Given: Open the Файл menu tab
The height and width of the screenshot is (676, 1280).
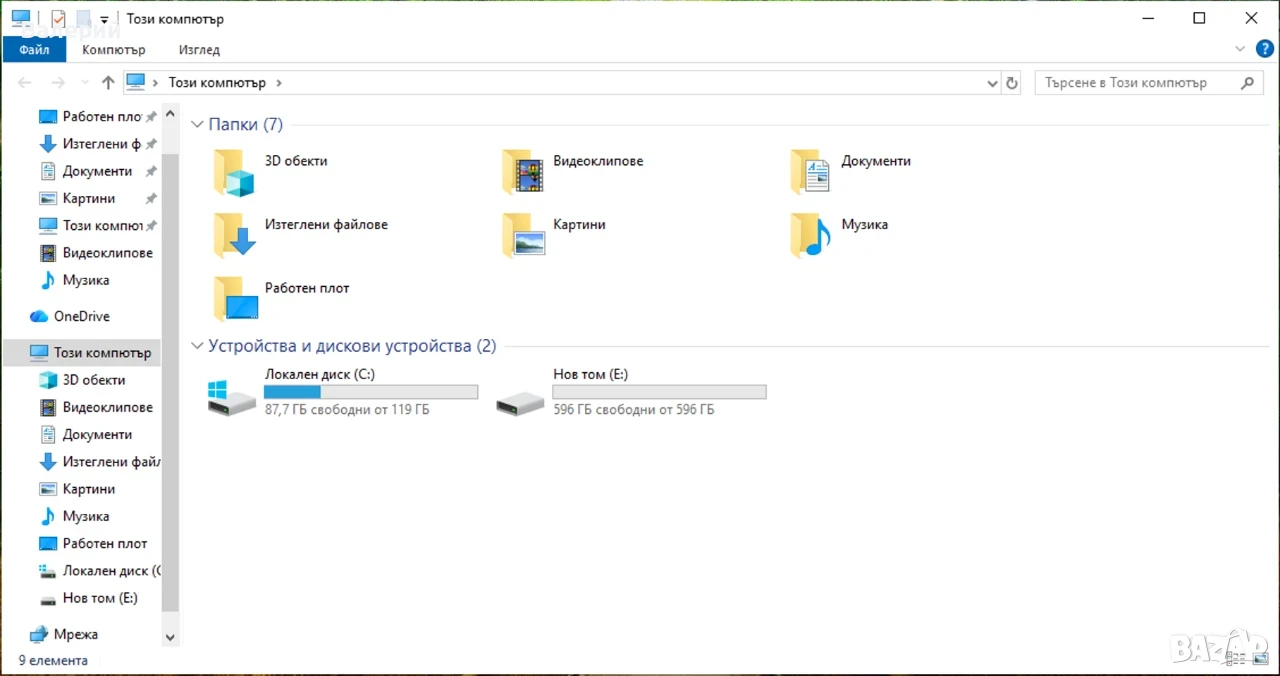Looking at the screenshot, I should coord(34,49).
